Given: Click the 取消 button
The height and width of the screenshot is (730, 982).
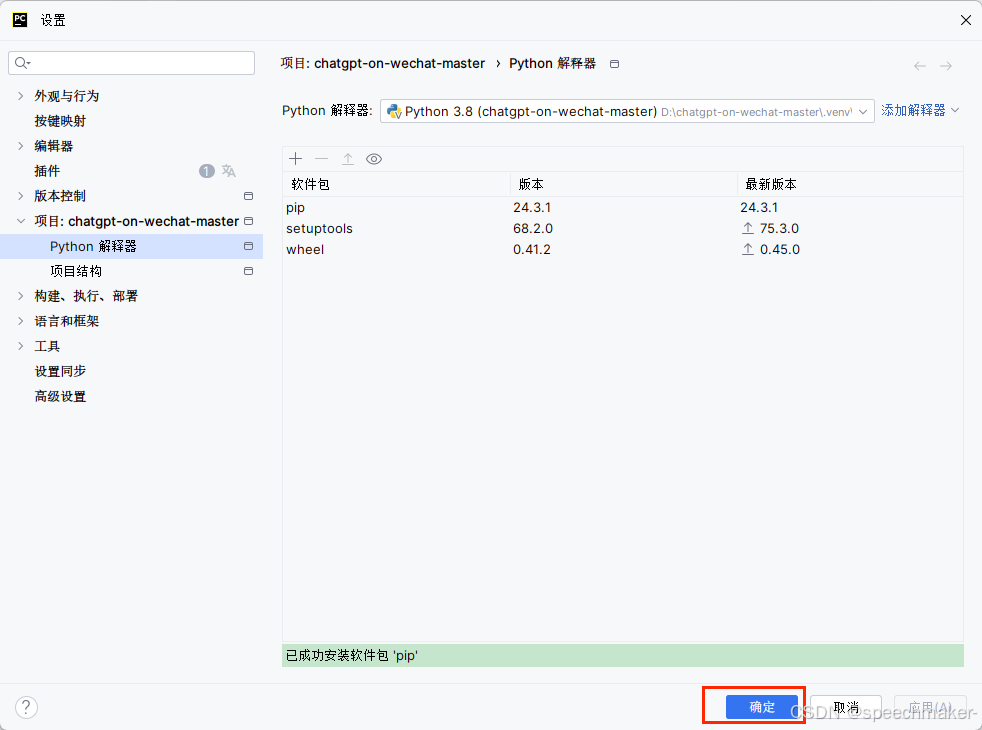Looking at the screenshot, I should 845,707.
